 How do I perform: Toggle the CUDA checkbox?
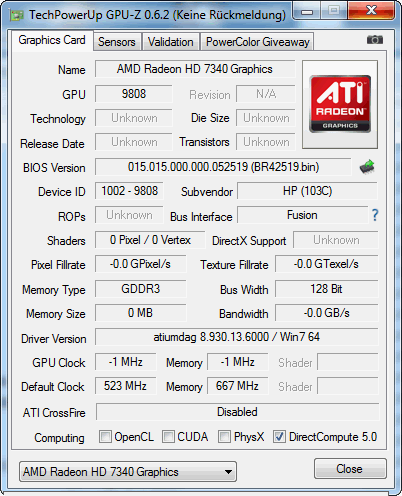(x=168, y=437)
